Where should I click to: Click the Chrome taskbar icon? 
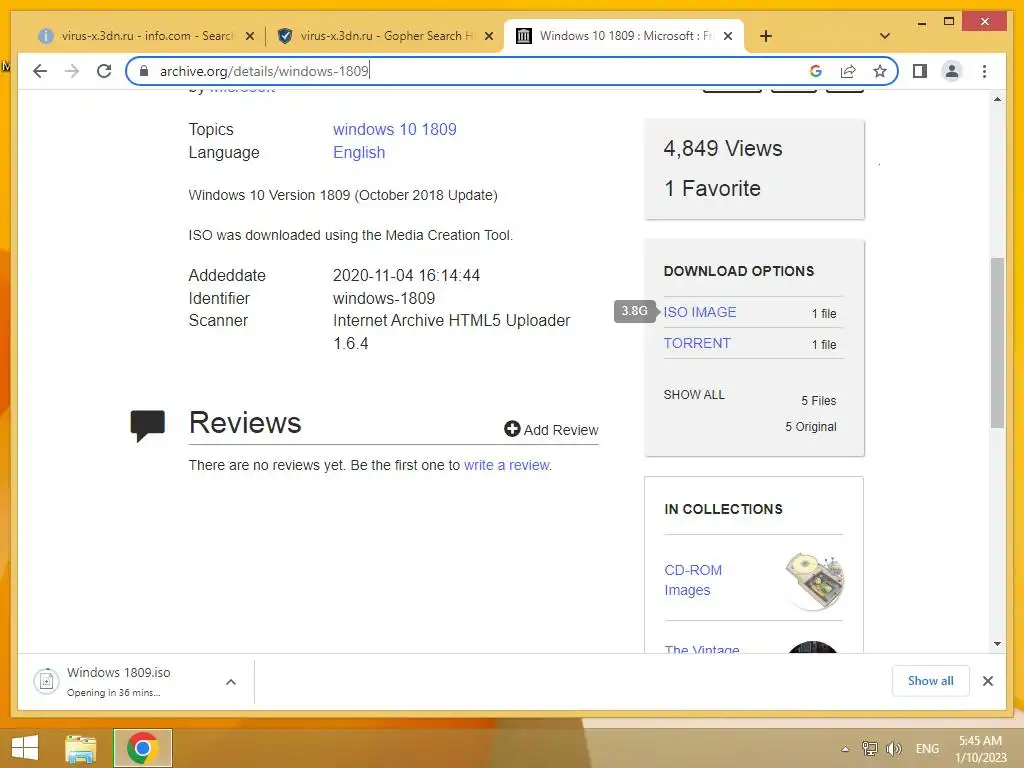pyautogui.click(x=142, y=748)
